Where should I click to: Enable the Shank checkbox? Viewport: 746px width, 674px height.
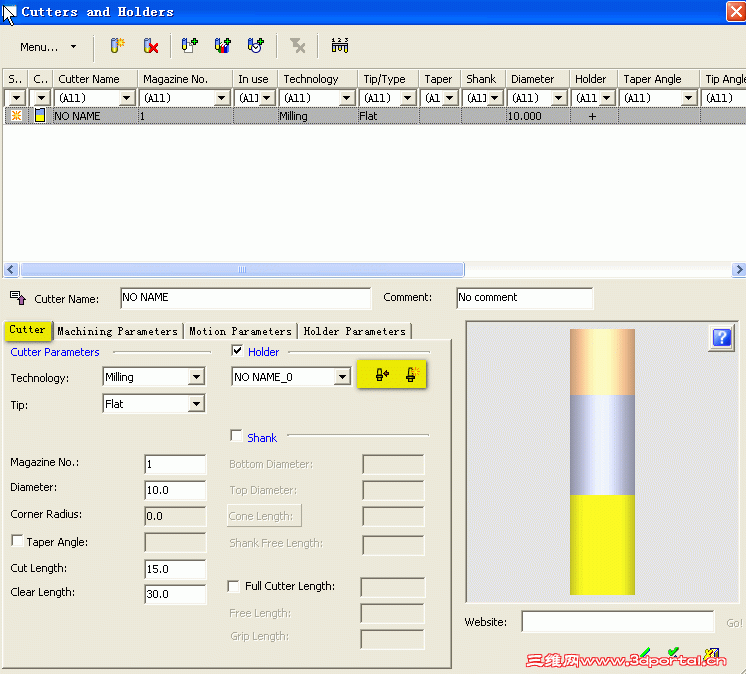pos(236,436)
